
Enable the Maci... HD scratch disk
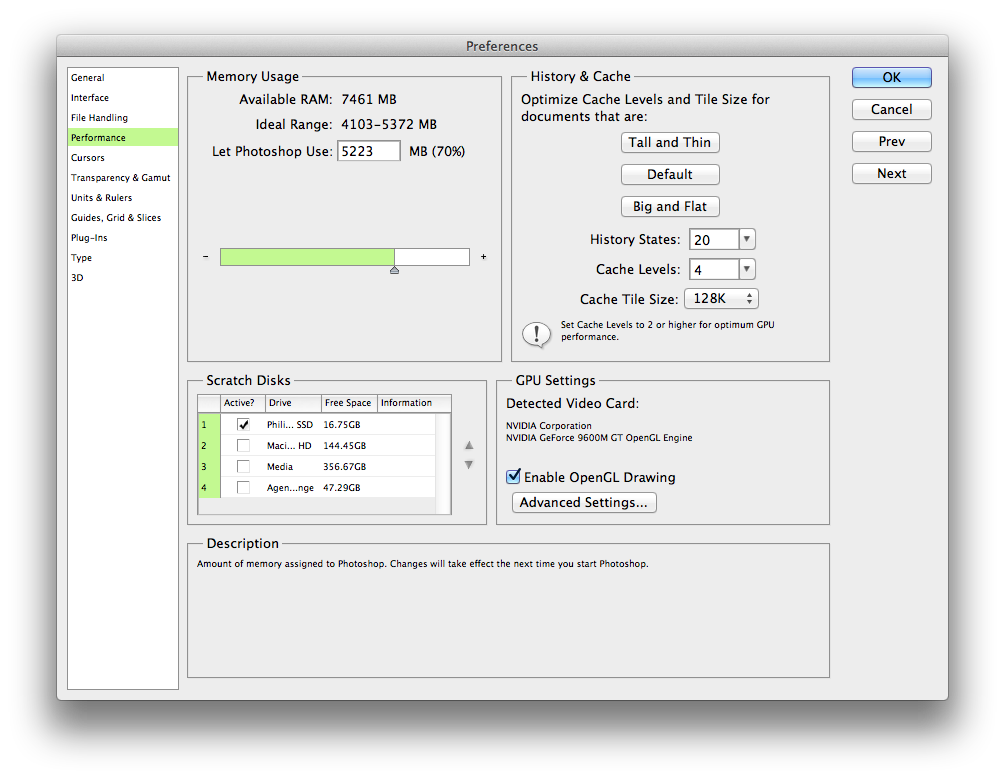(244, 446)
